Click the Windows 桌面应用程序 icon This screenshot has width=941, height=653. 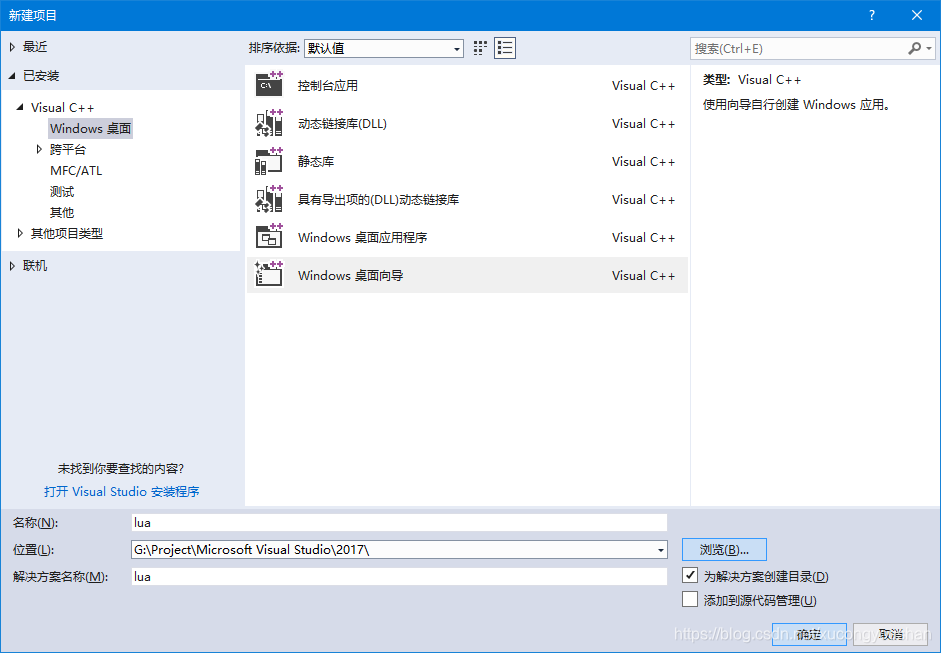269,237
